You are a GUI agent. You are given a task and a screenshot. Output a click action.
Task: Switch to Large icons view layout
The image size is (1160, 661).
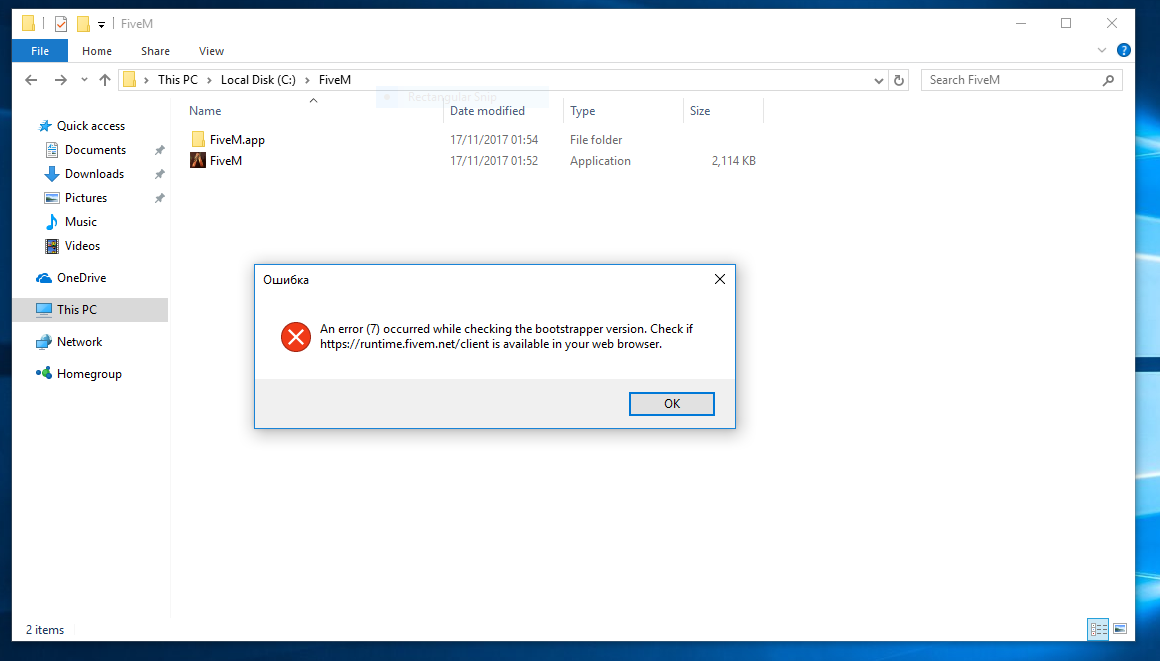(1120, 629)
